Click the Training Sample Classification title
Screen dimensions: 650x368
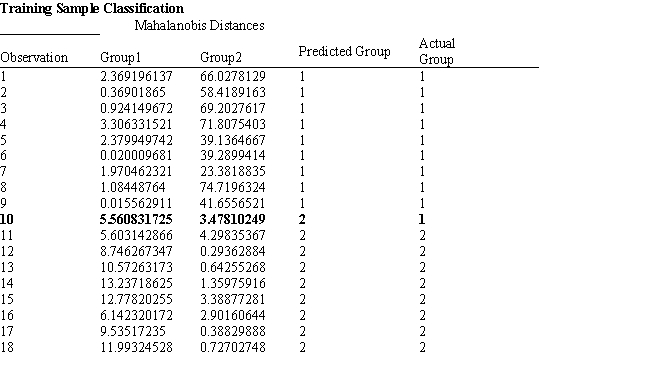[x=92, y=9]
